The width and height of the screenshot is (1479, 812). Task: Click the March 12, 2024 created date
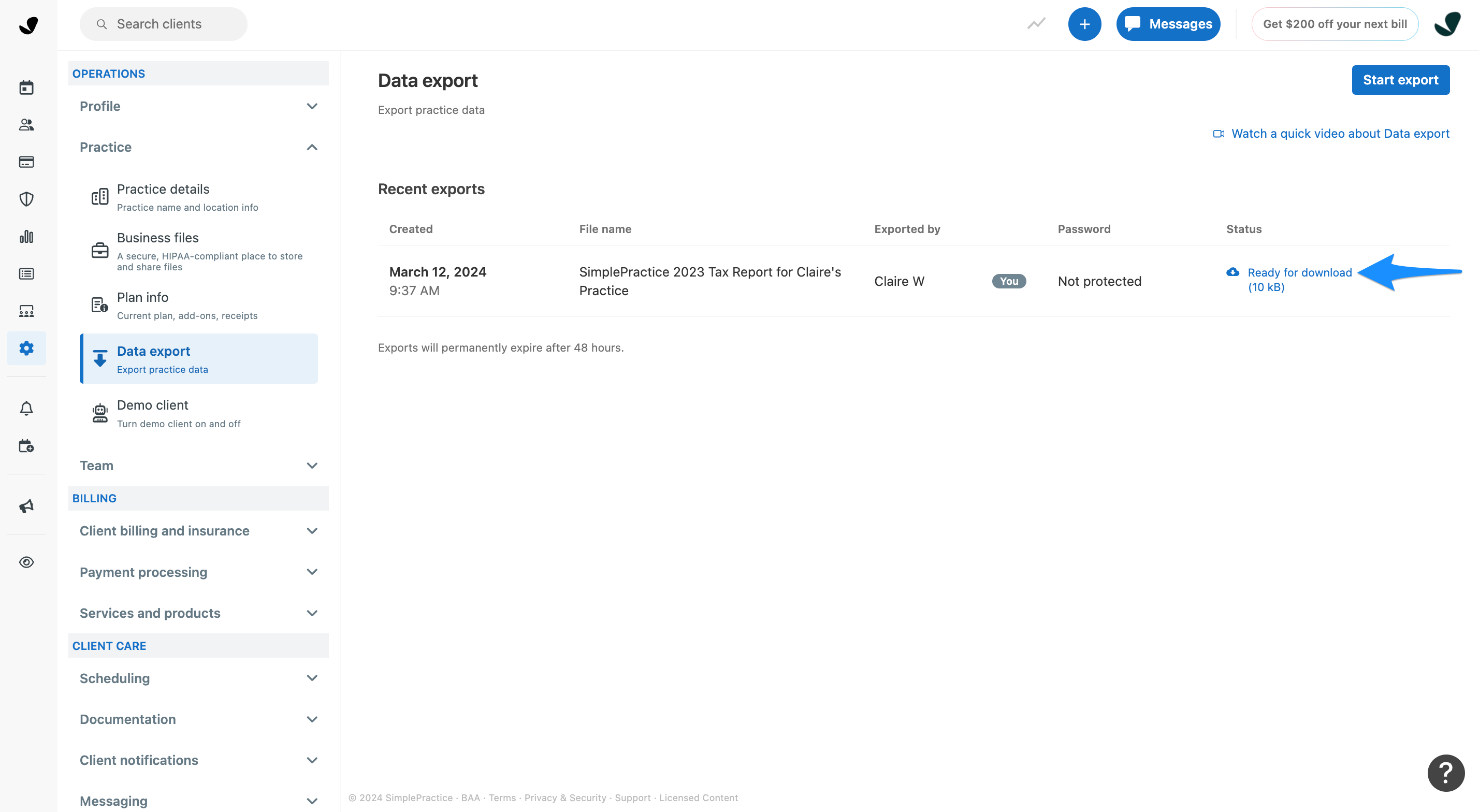(x=438, y=272)
